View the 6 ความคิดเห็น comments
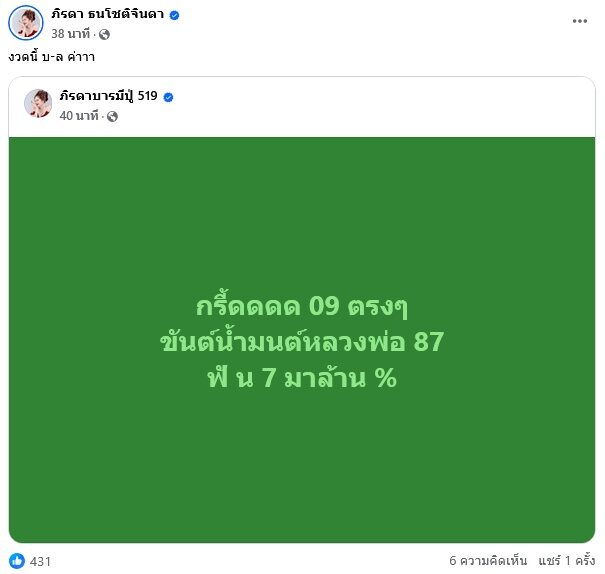 (488, 560)
